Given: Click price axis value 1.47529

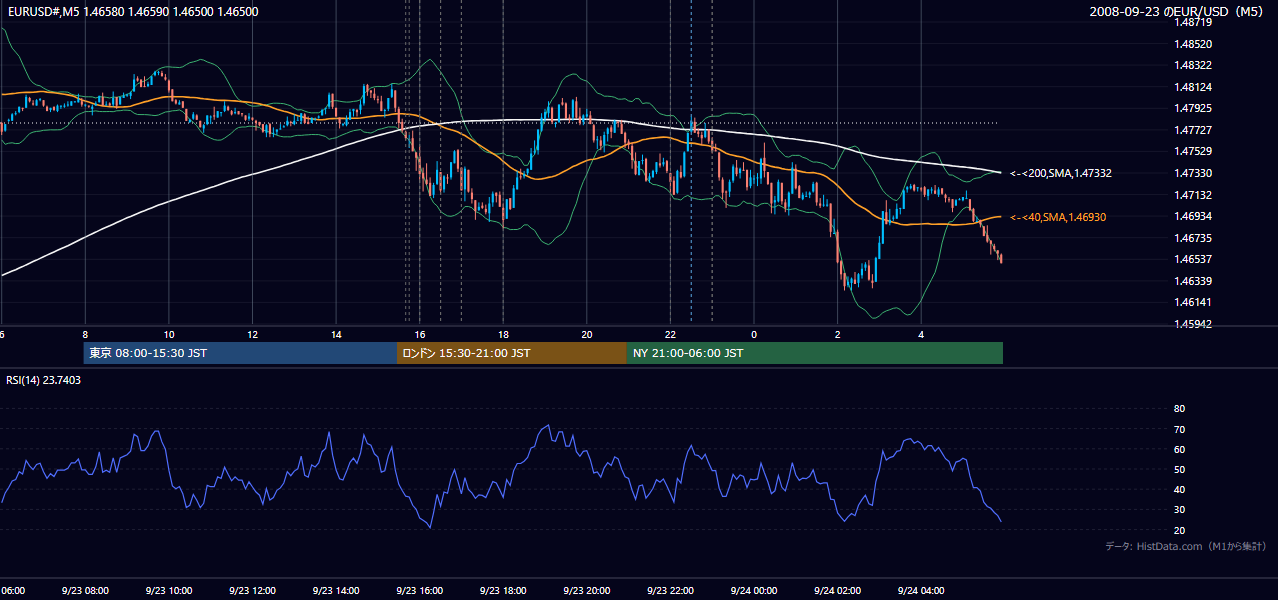Looking at the screenshot, I should click(x=1193, y=151).
